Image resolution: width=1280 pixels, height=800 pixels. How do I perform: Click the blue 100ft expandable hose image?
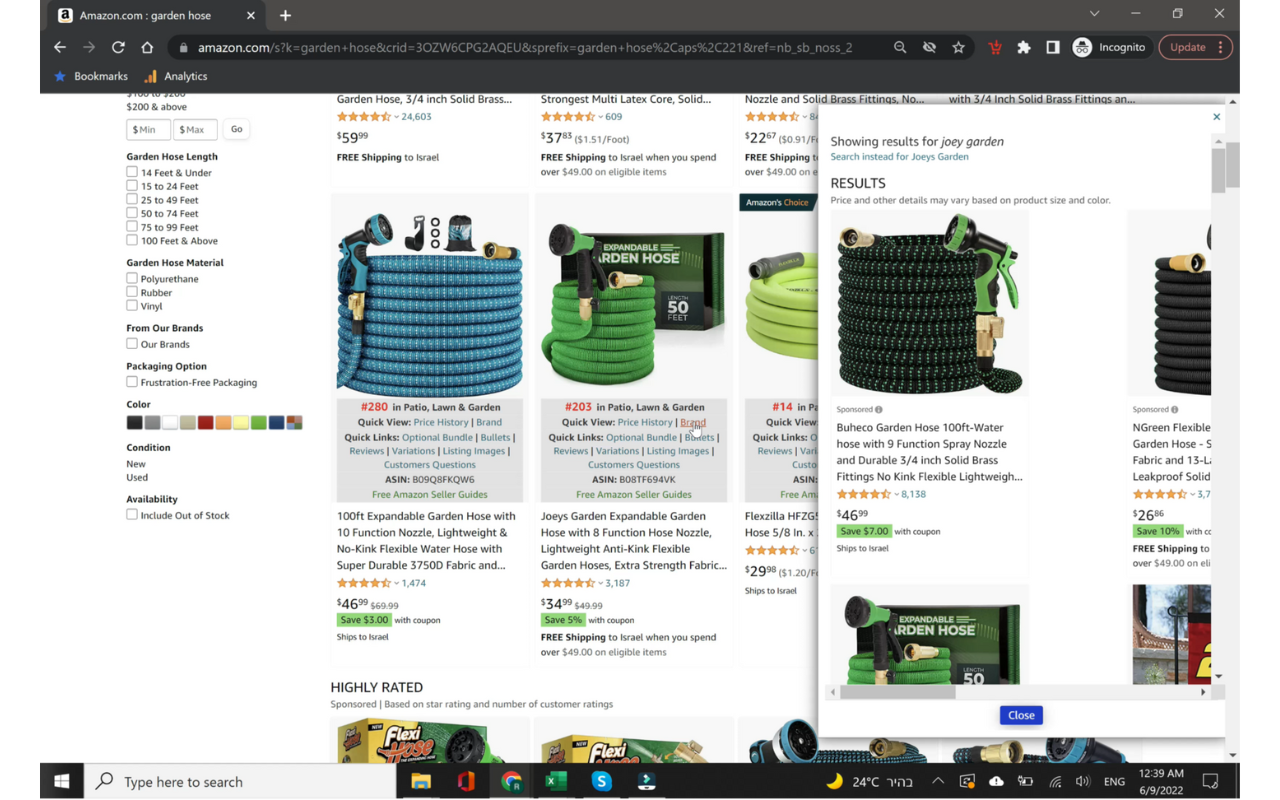click(430, 304)
